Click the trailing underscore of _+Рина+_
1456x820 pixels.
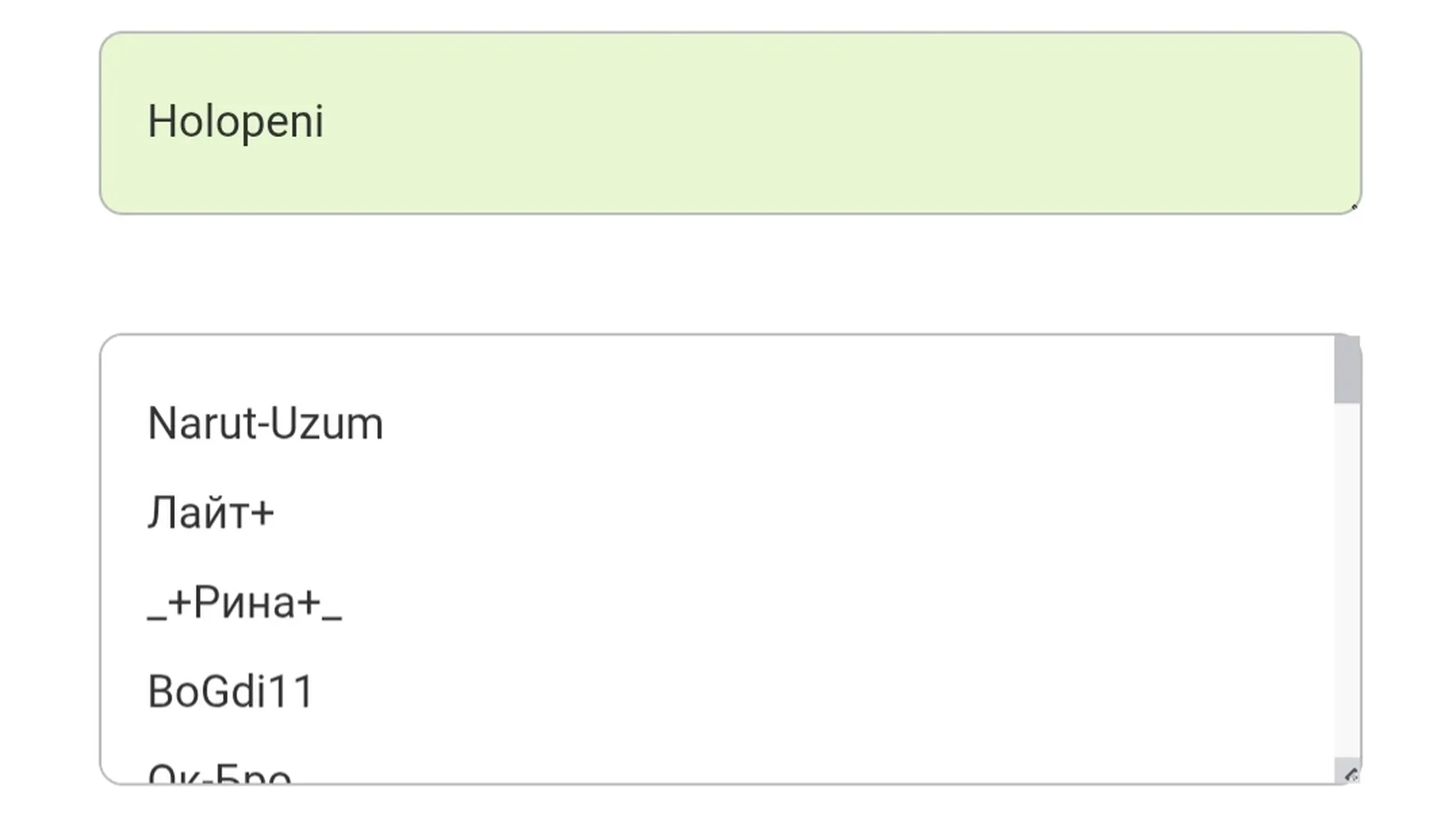point(332,618)
